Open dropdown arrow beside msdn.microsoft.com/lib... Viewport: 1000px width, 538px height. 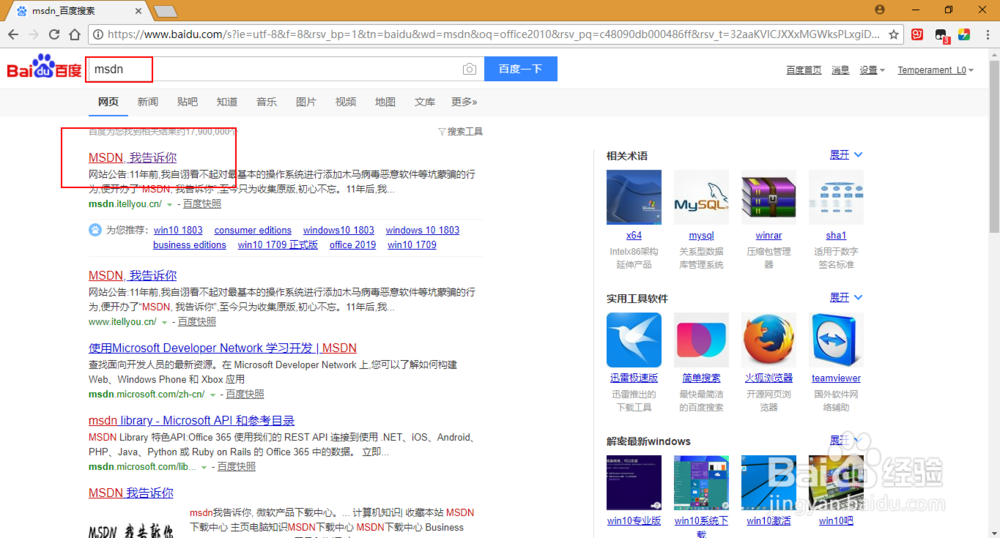click(x=204, y=467)
